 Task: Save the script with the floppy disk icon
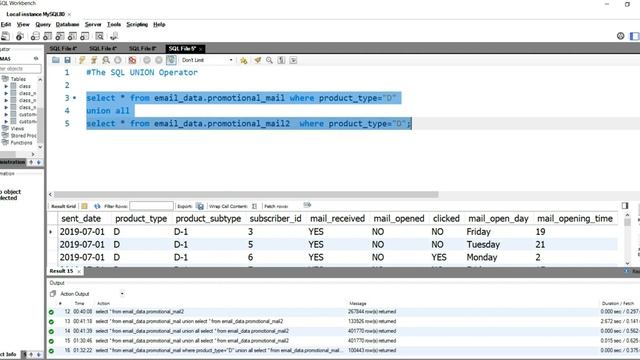[x=67, y=60]
